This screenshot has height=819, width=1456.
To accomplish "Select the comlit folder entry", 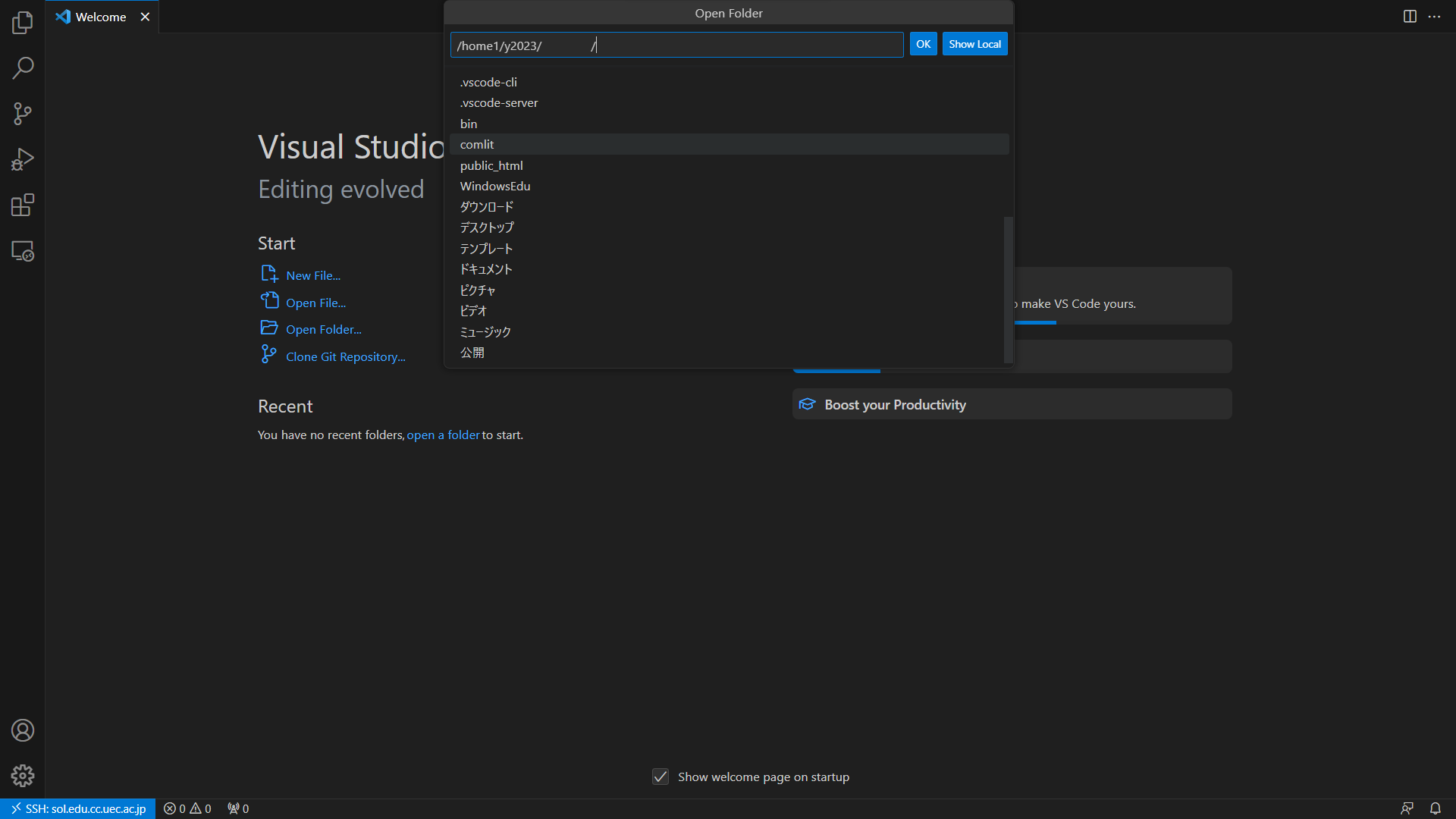I will coord(477,144).
